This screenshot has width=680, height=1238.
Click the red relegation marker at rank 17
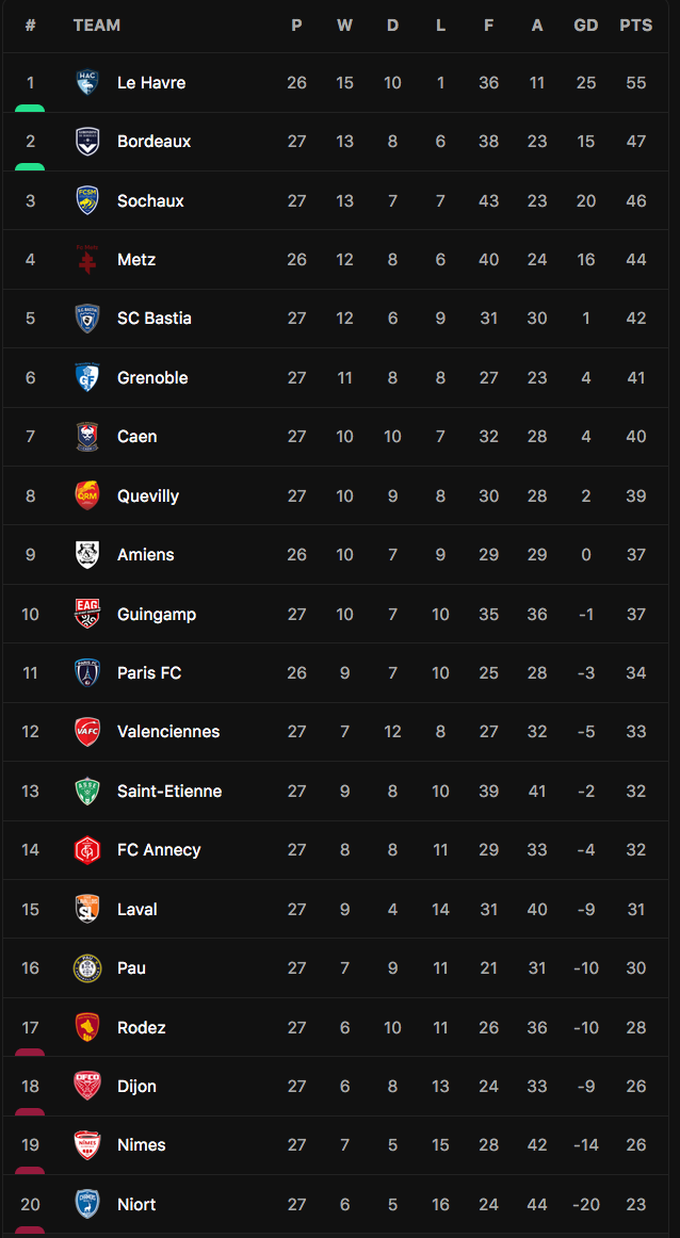click(x=30, y=1052)
